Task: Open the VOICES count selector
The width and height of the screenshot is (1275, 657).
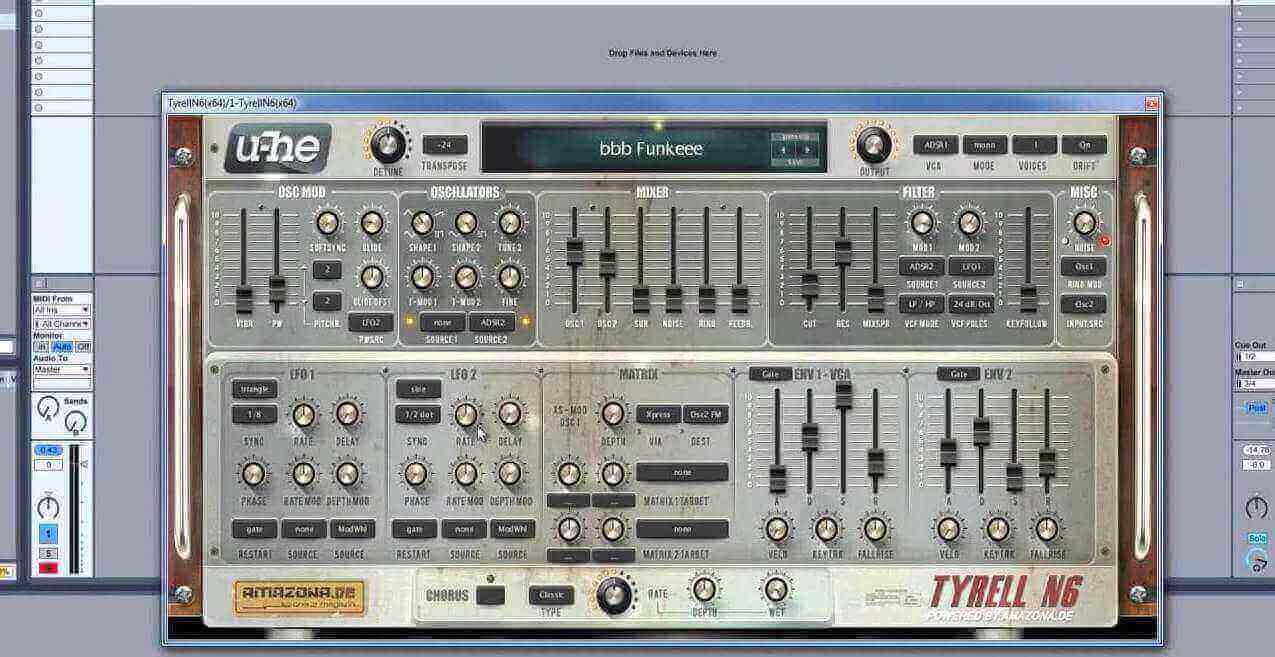Action: click(1034, 145)
